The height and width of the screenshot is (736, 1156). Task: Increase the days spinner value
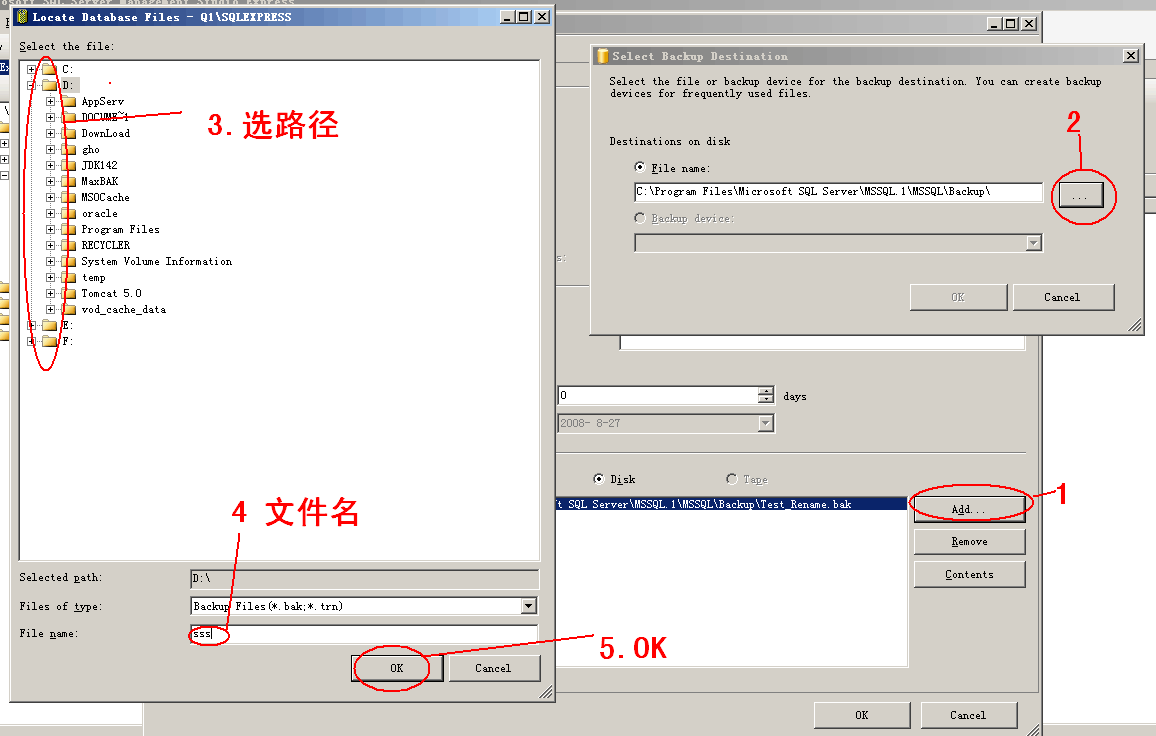pyautogui.click(x=766, y=391)
